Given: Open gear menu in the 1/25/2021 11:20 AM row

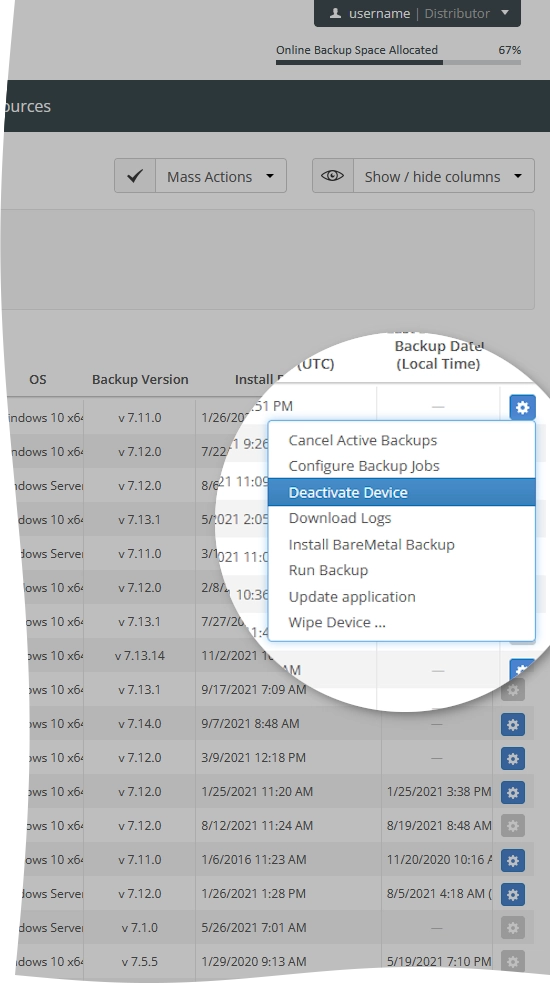Looking at the screenshot, I should (512, 792).
